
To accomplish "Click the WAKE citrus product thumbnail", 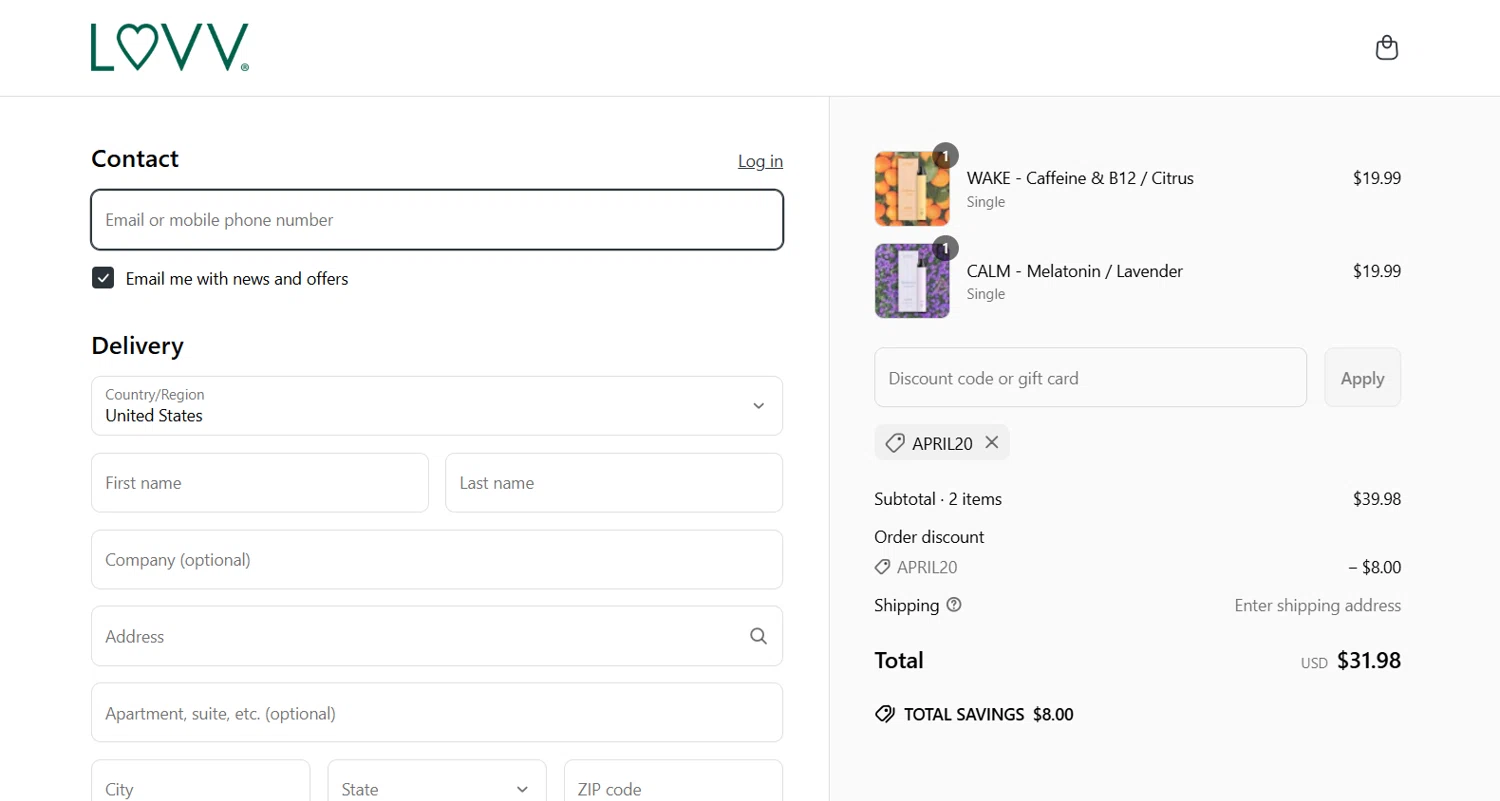I will pos(912,189).
